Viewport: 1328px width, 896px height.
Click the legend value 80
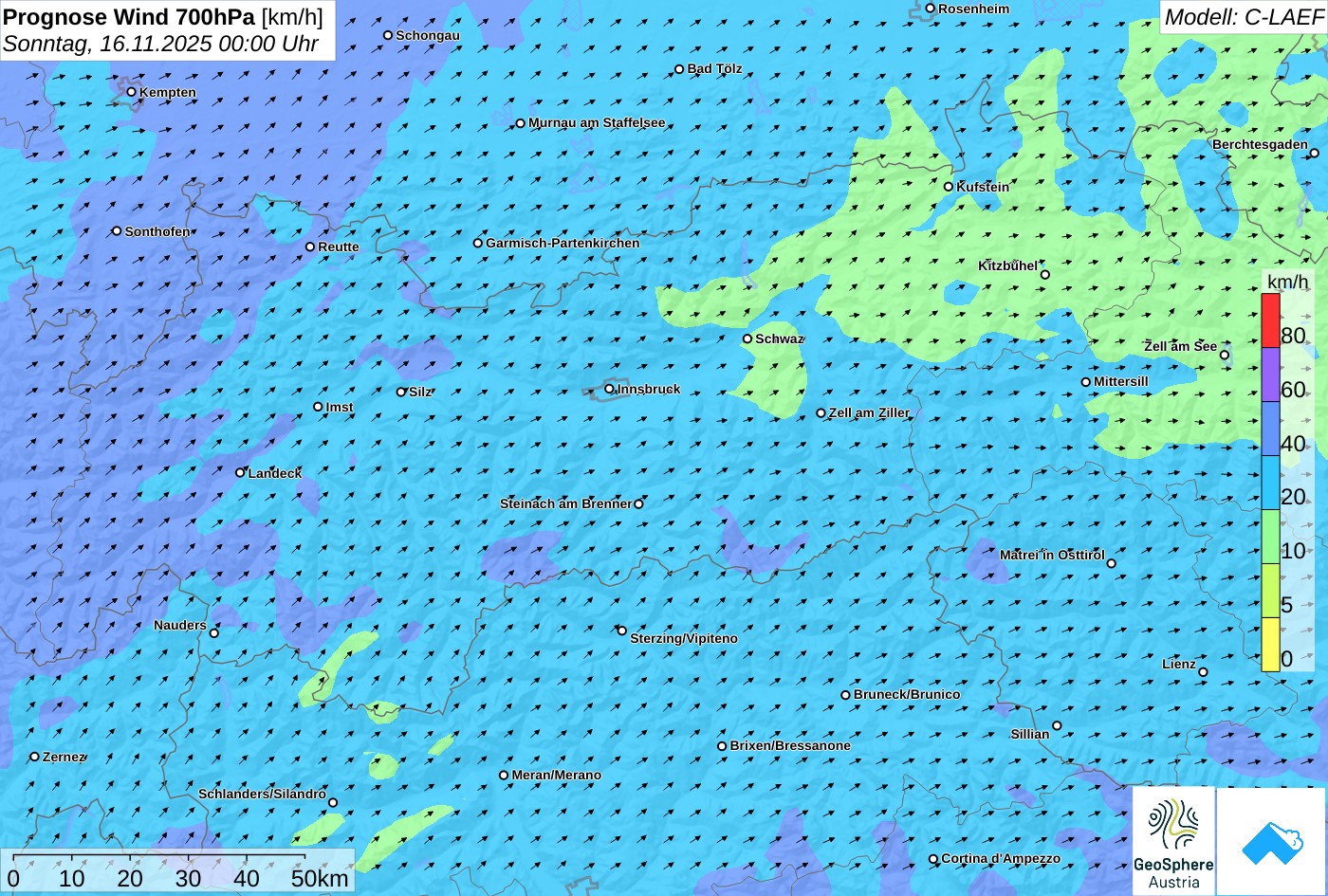(1293, 335)
